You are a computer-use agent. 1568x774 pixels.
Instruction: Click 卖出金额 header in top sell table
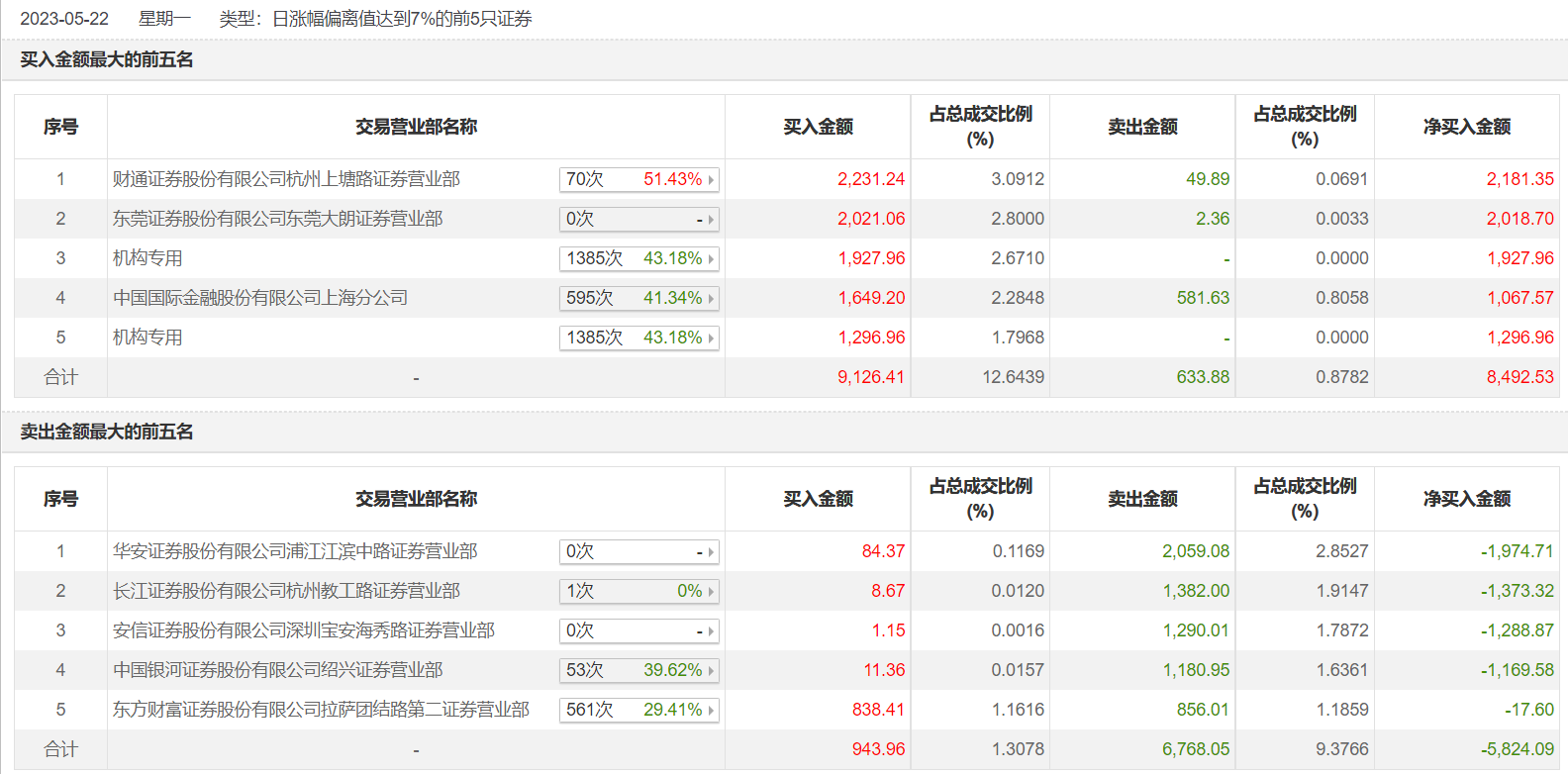[1142, 499]
